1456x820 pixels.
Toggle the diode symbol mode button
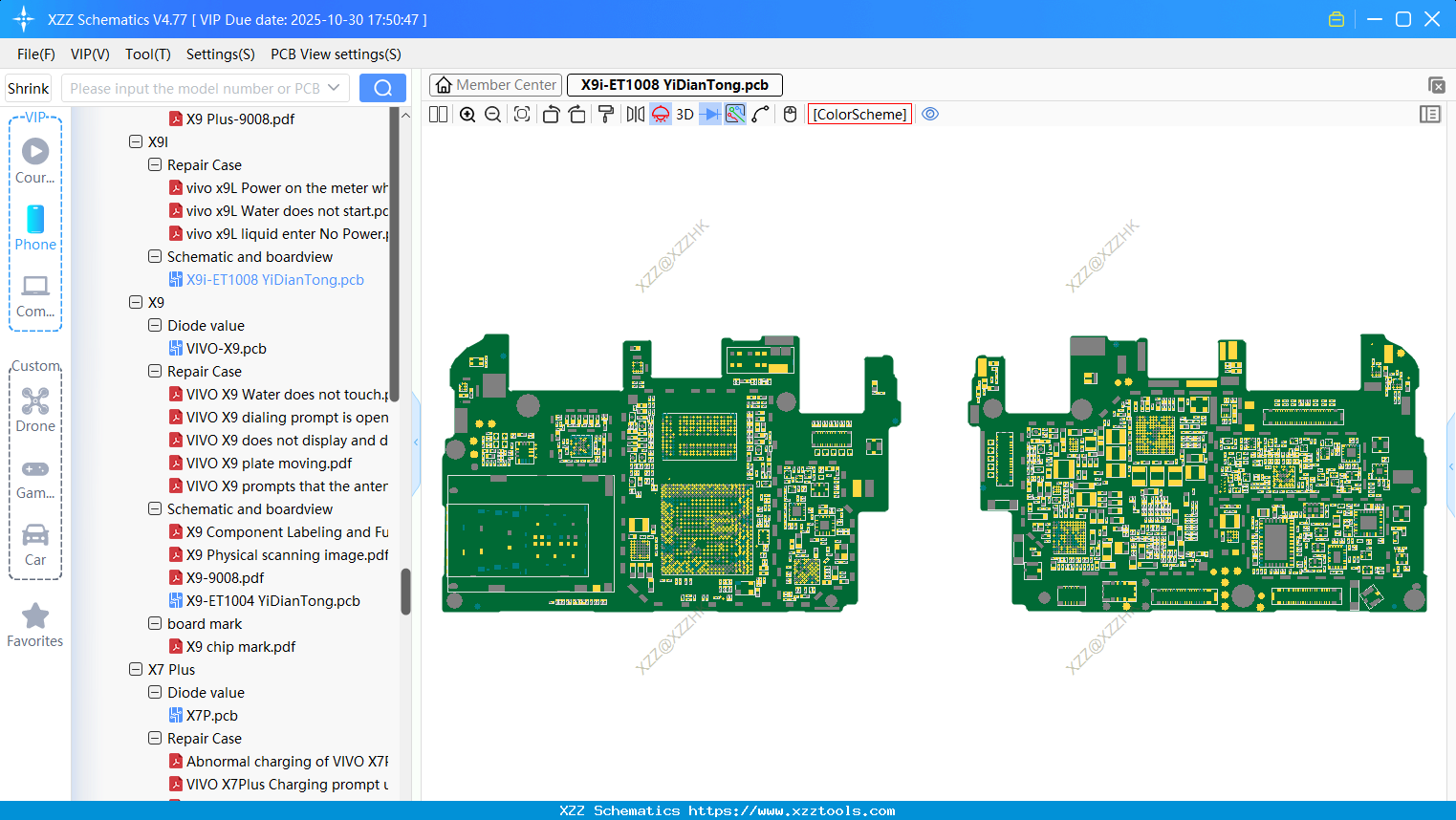tap(709, 115)
